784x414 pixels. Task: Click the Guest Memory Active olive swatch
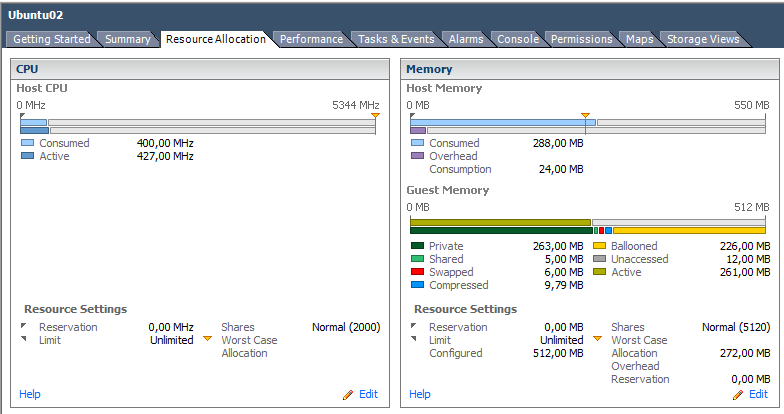click(600, 272)
